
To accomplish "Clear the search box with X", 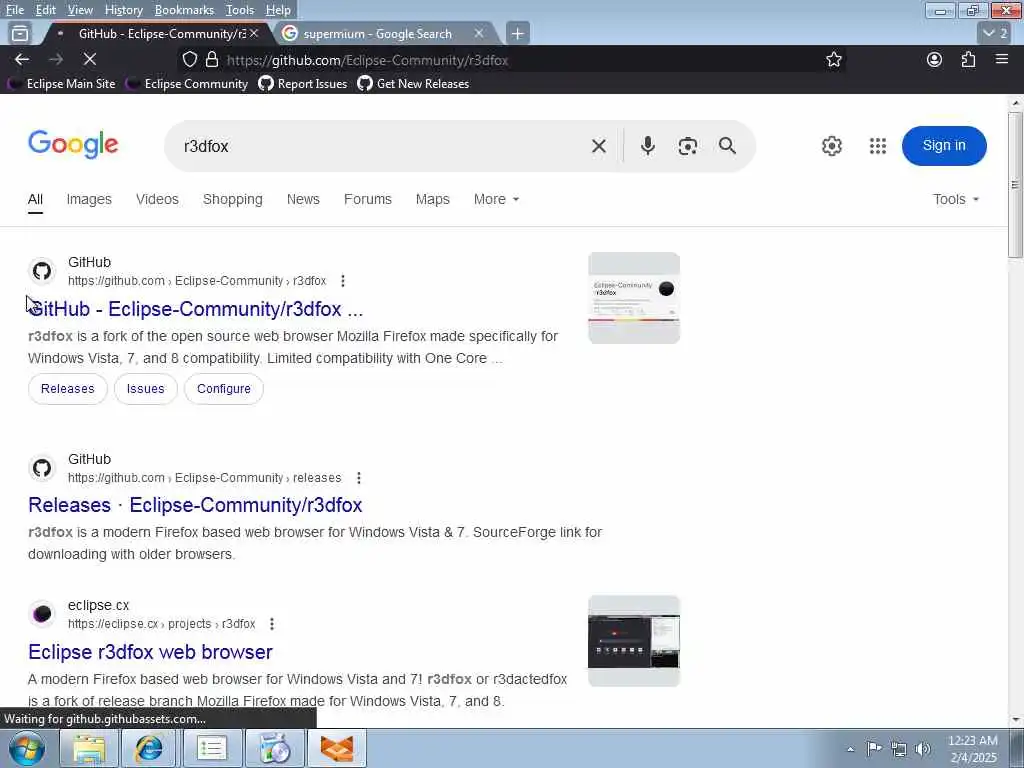I will (598, 146).
